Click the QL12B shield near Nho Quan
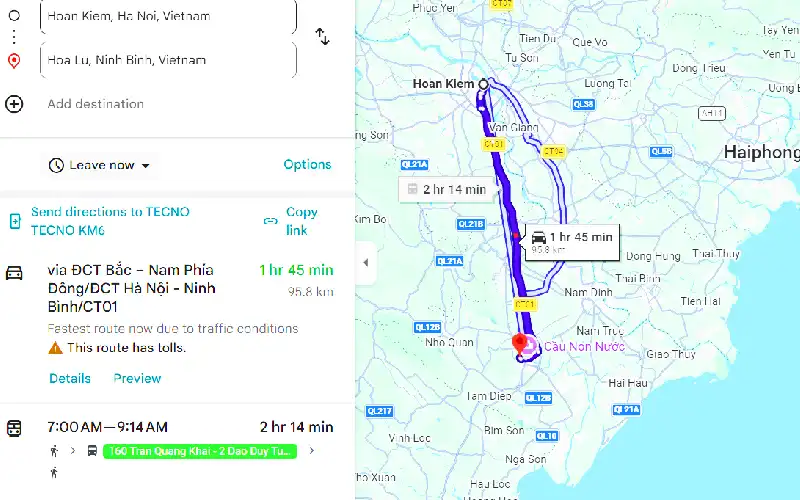This screenshot has width=800, height=500. pos(428,328)
